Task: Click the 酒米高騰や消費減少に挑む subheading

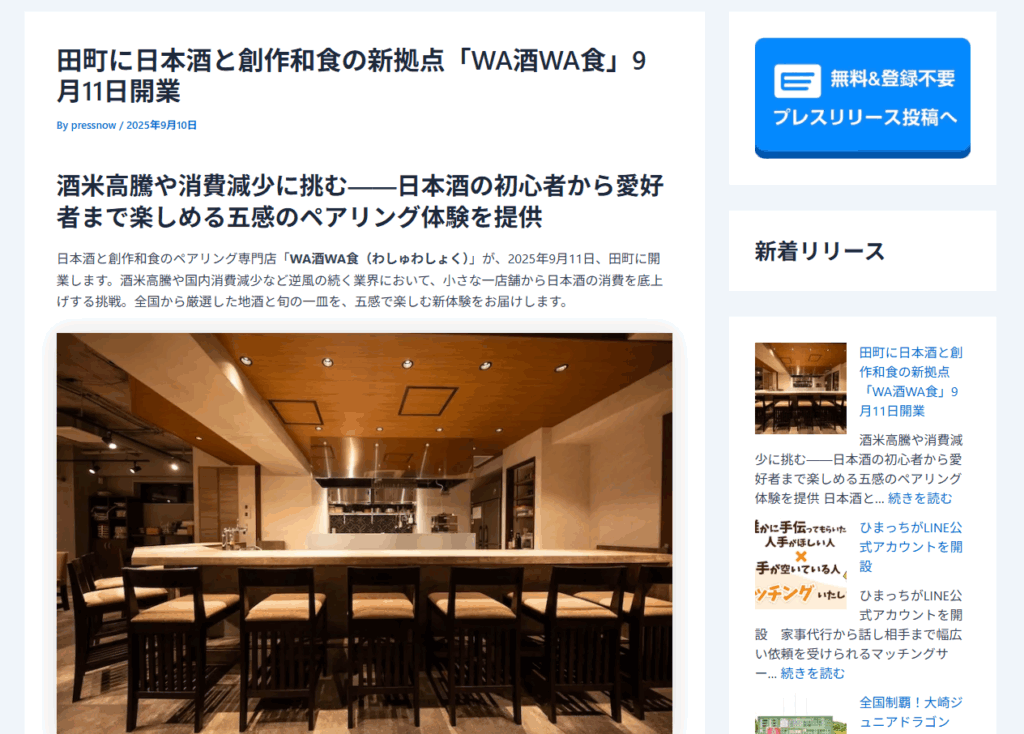Action: tap(360, 202)
